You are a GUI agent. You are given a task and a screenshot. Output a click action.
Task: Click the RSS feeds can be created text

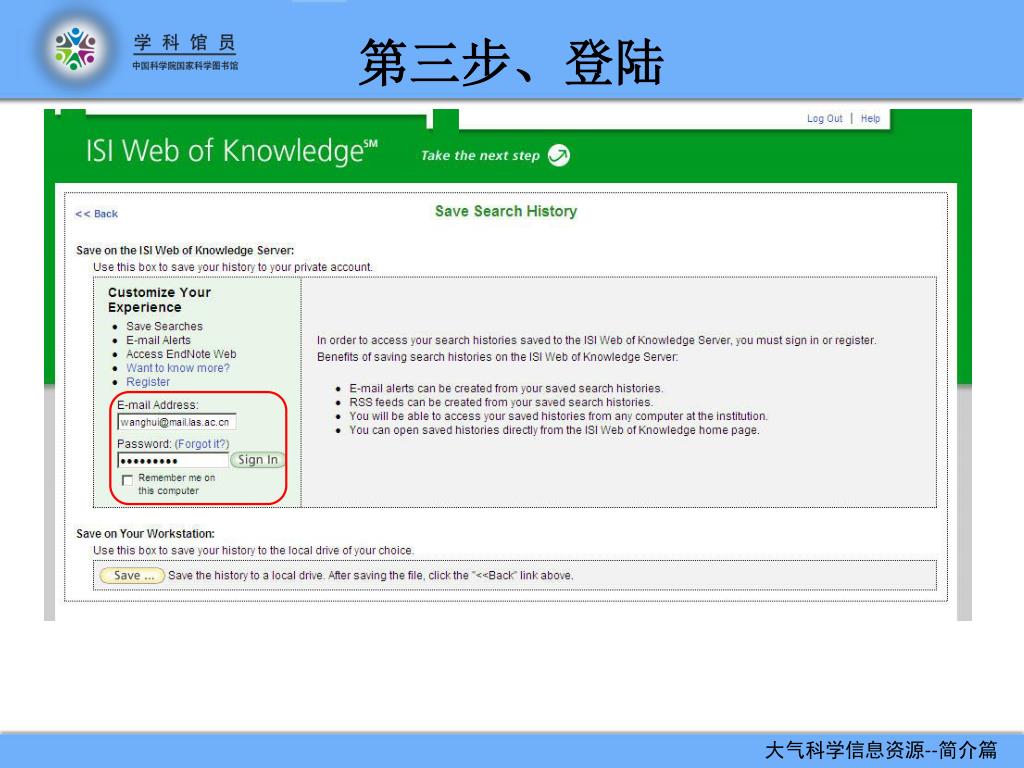pyautogui.click(x=501, y=402)
